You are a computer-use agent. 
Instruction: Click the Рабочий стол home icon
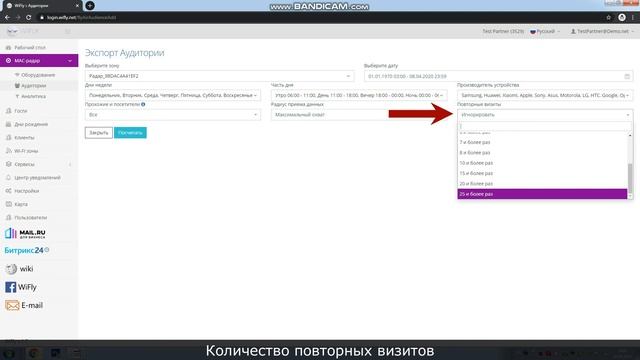pos(8,48)
